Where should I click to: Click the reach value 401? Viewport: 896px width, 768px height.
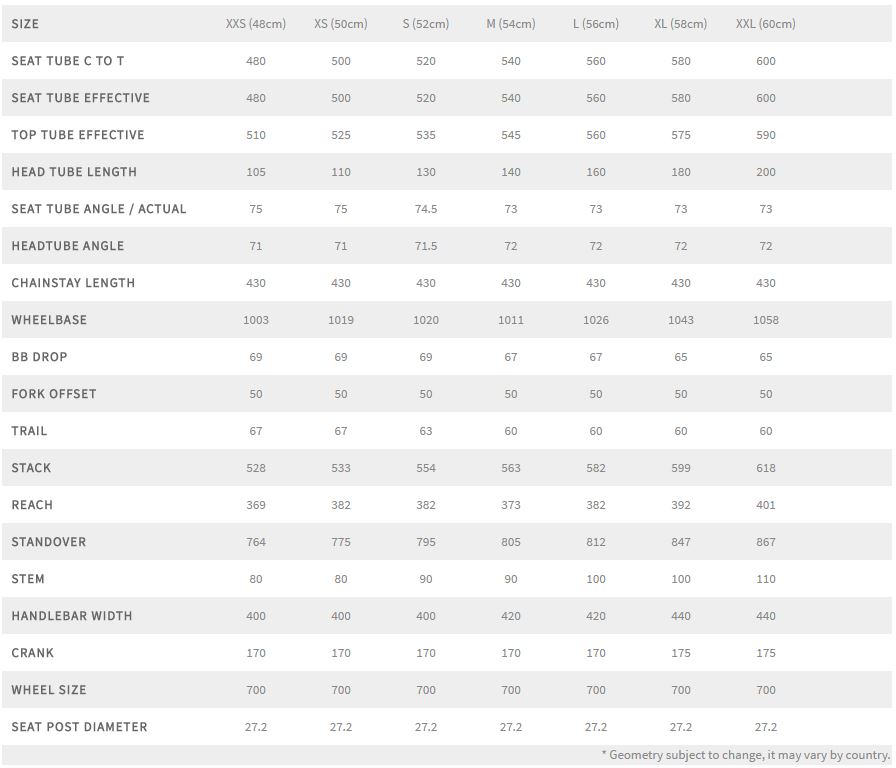point(766,505)
